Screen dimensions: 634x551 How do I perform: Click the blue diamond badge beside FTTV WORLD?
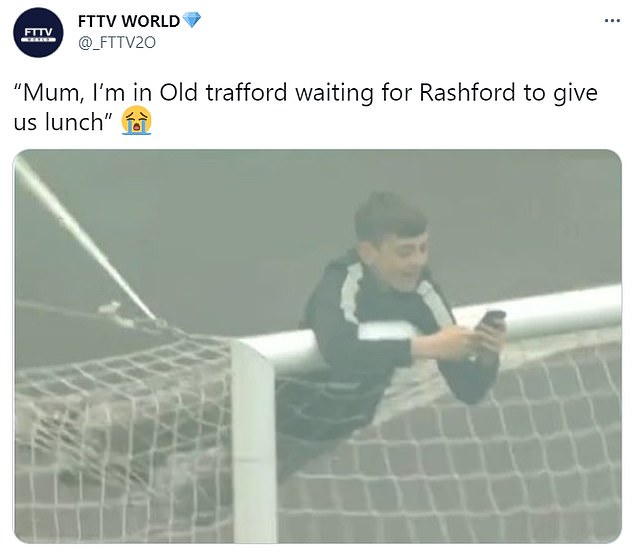pos(192,20)
